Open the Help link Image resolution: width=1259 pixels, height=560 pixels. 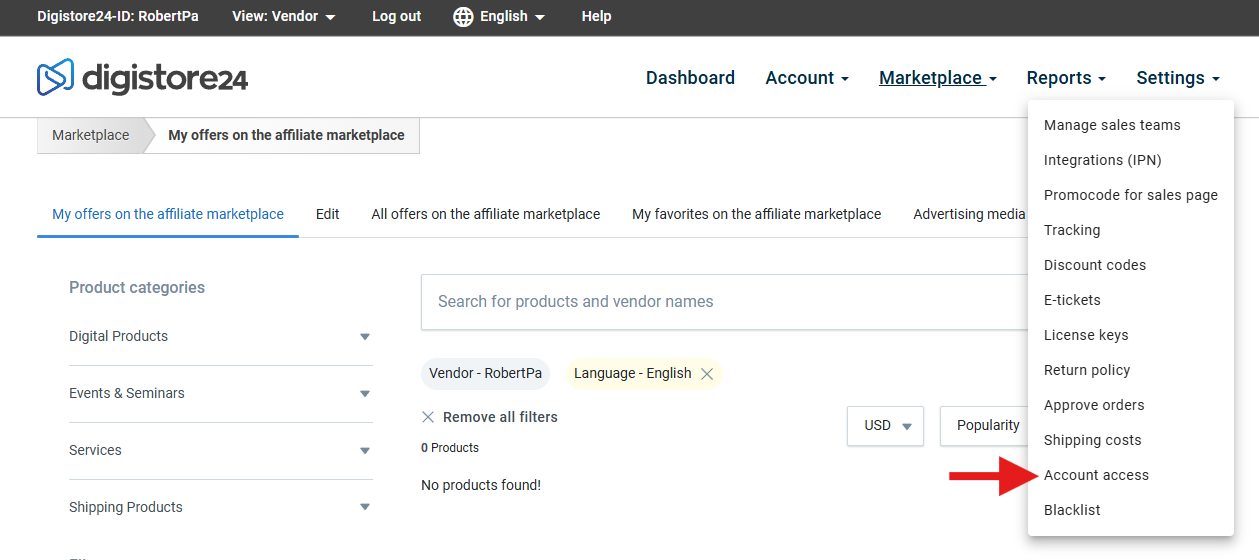(x=596, y=17)
